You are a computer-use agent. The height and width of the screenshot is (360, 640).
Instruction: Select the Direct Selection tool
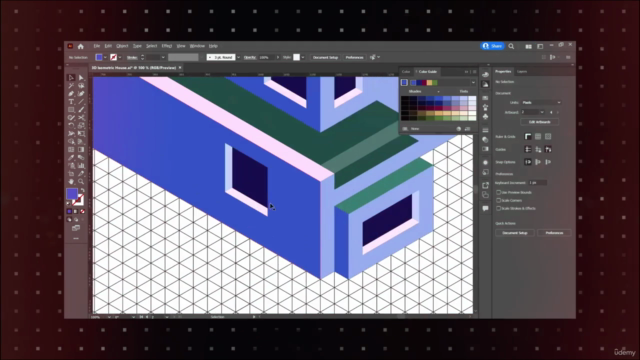[x=81, y=78]
